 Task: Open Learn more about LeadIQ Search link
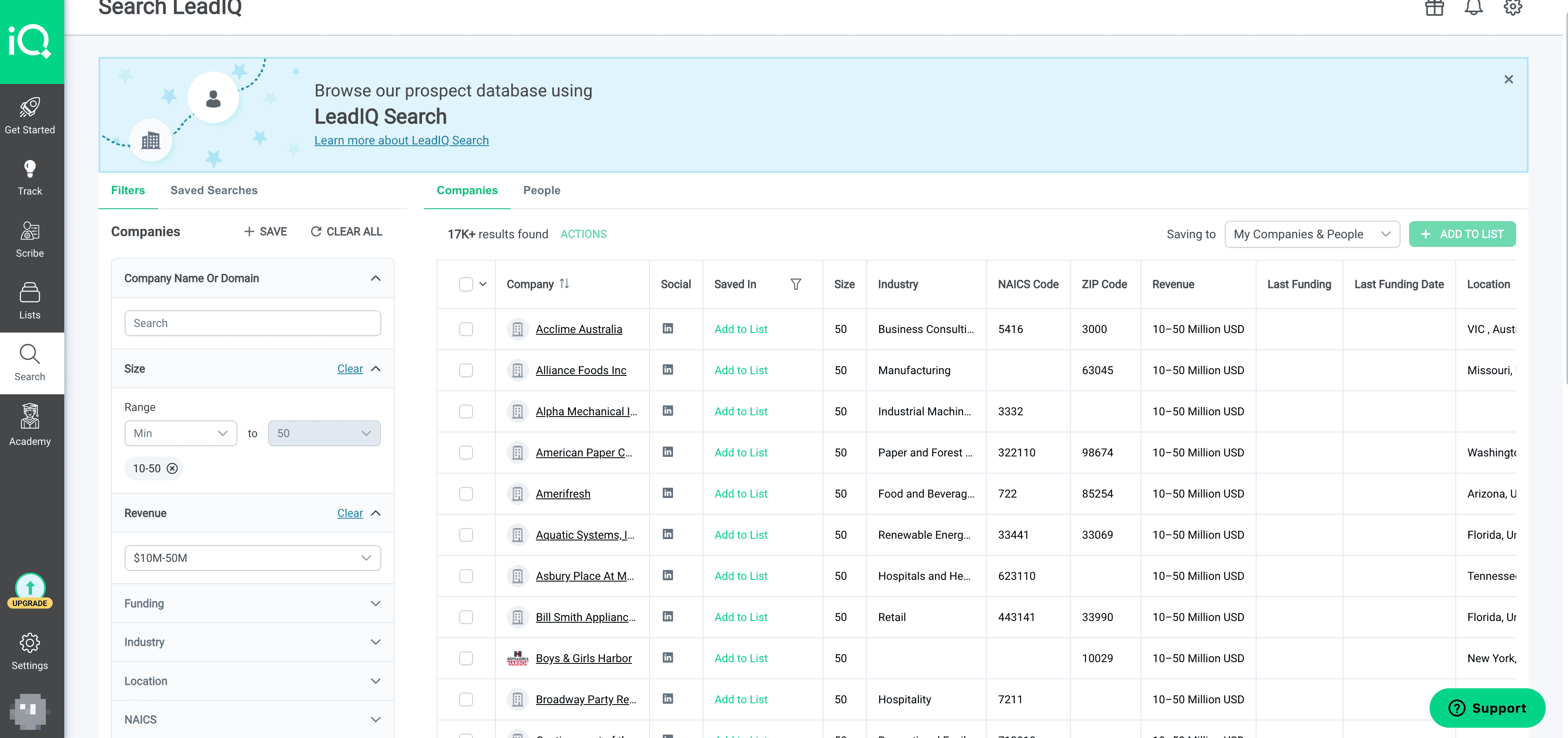[401, 140]
